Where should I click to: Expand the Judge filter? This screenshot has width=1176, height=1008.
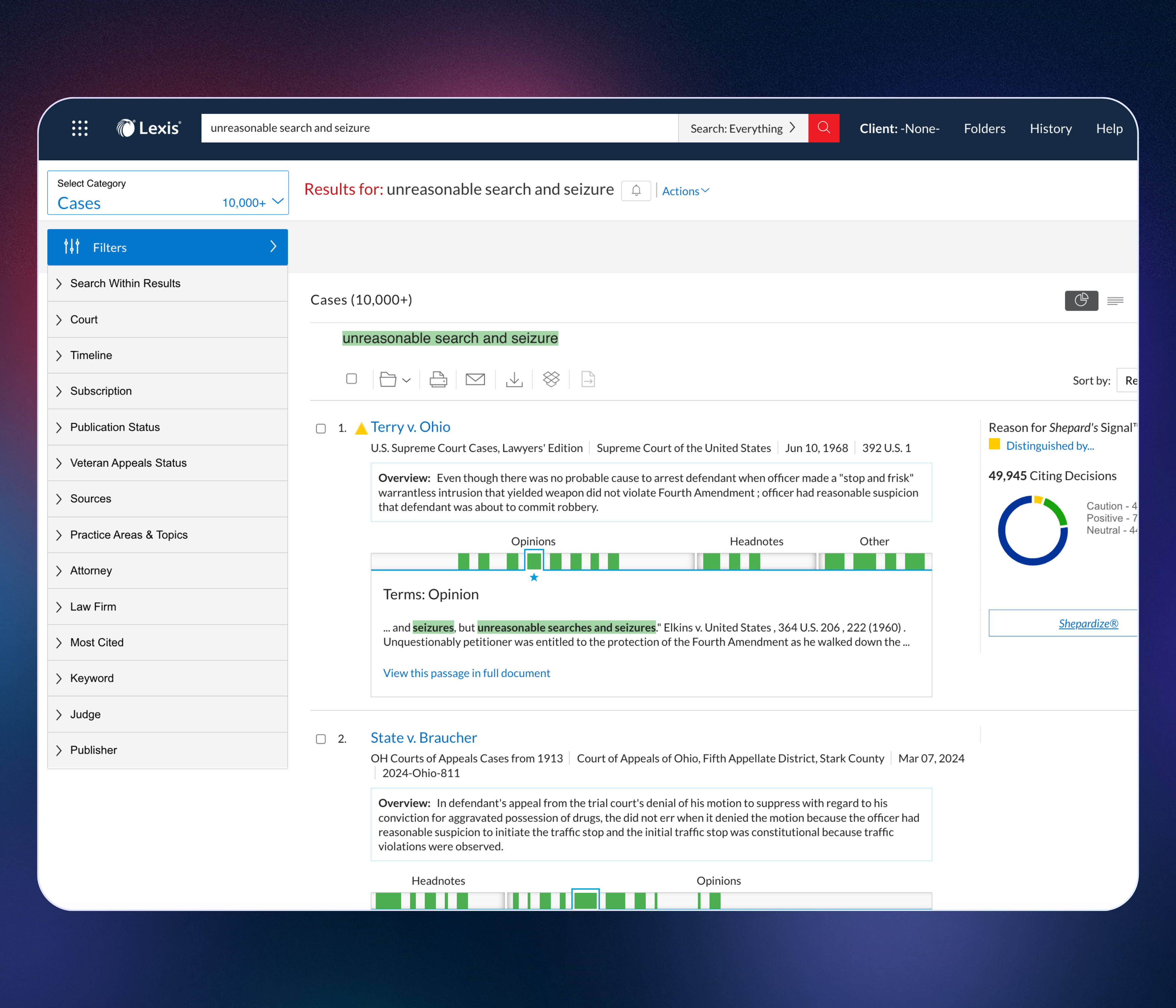coord(167,715)
